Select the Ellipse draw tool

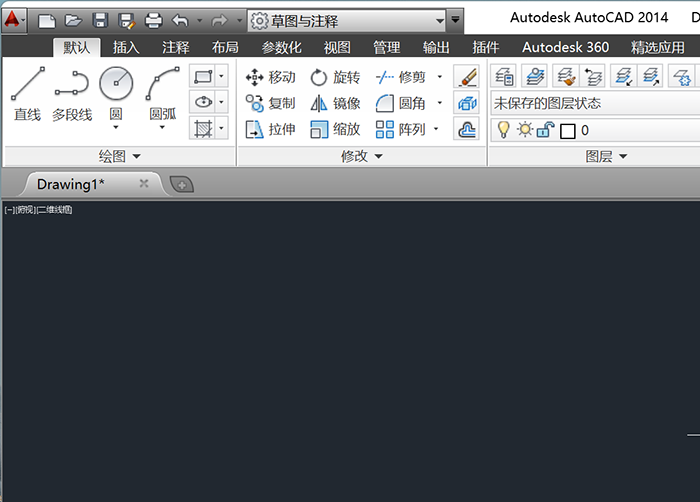pos(203,102)
